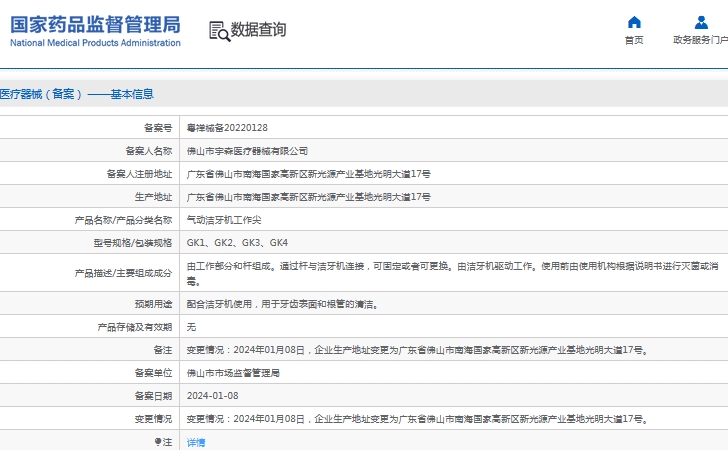Click the 备案人注册地址 field label
The width and height of the screenshot is (728, 450).
(139, 174)
